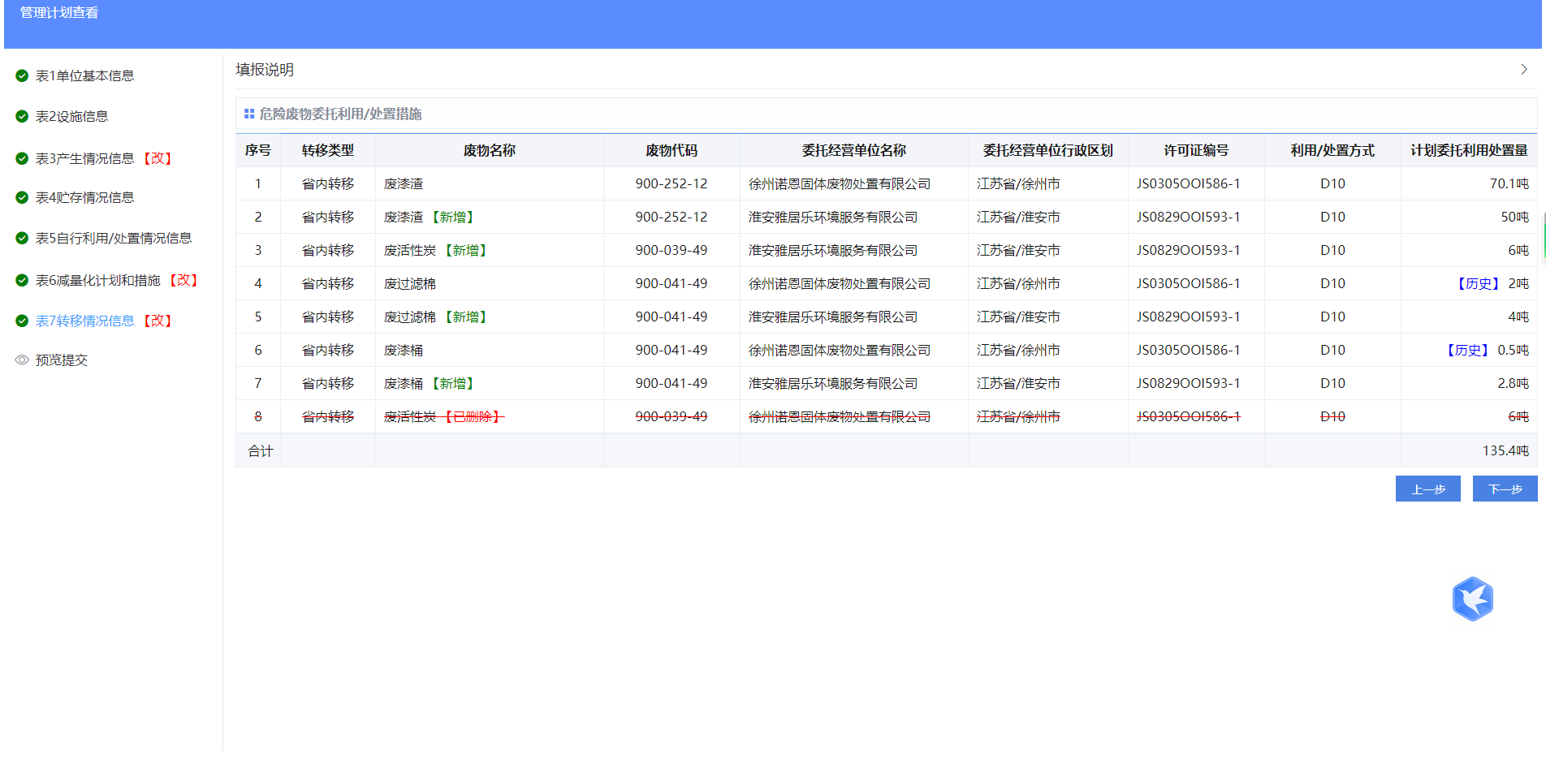The height and width of the screenshot is (784, 1546).
Task: Click 徐州诺恩固体废物处置有限公司 in row 1
Action: (840, 183)
